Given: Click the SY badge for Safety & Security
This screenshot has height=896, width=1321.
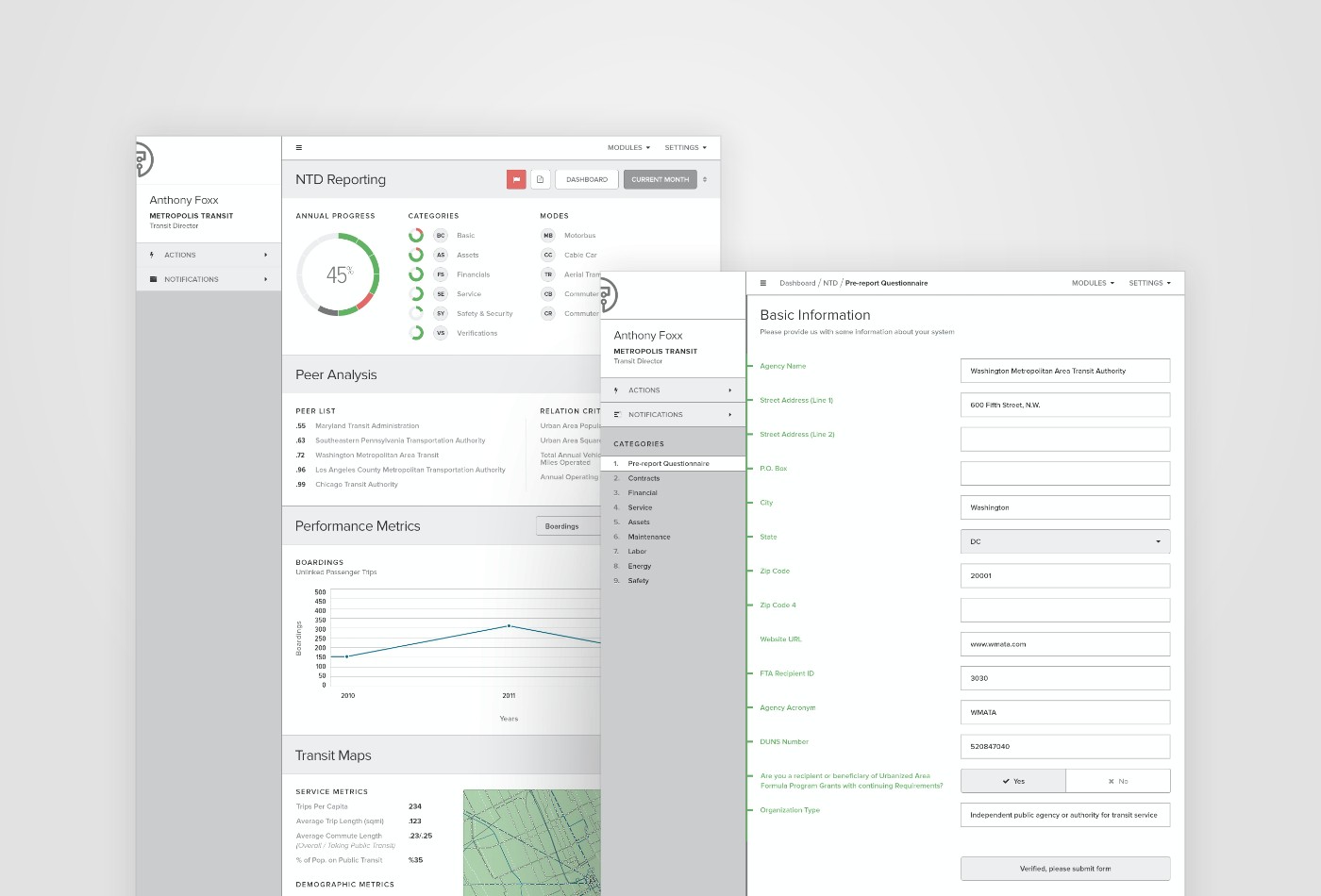Looking at the screenshot, I should pos(441,313).
